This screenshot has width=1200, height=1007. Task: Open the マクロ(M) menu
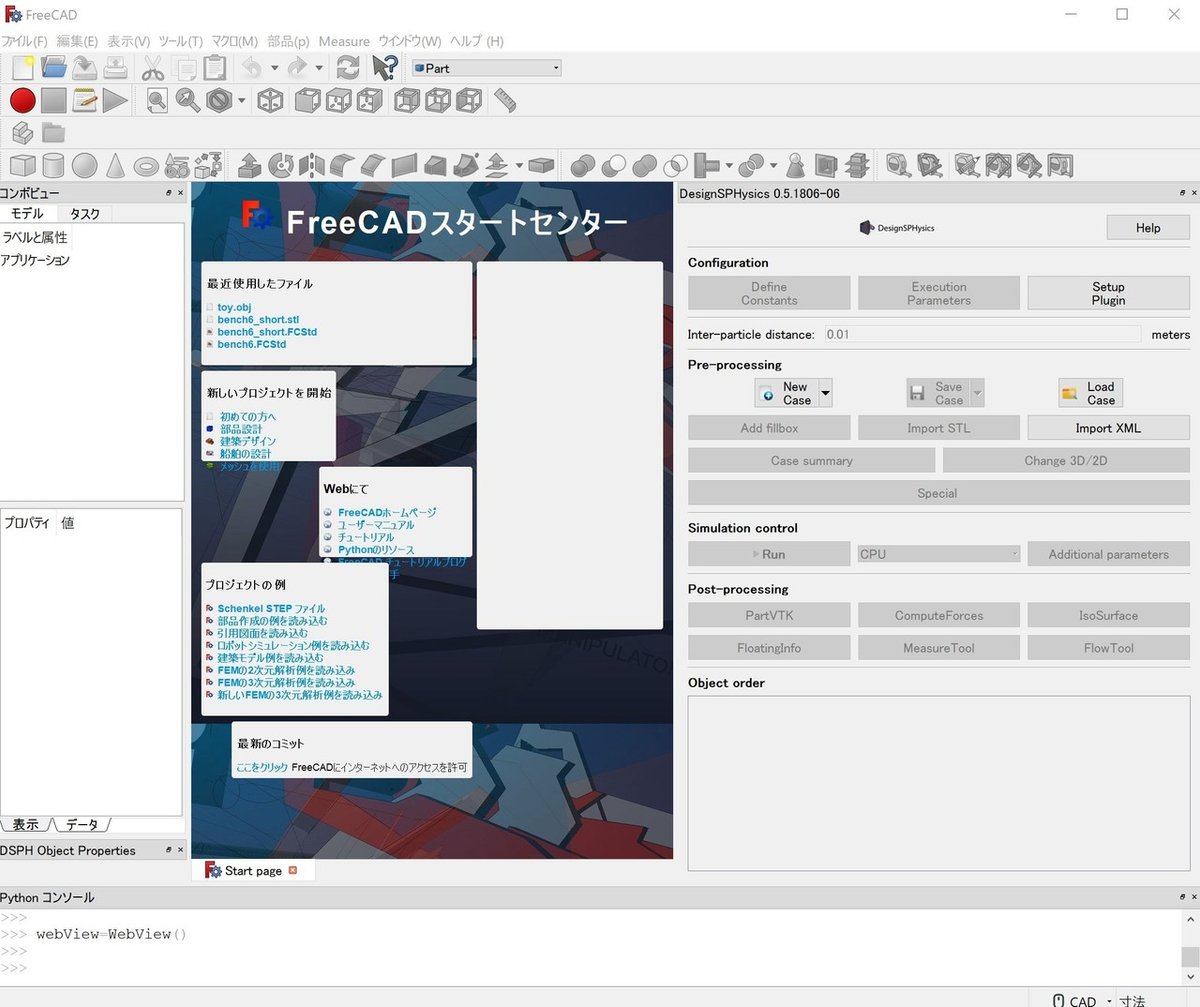235,41
